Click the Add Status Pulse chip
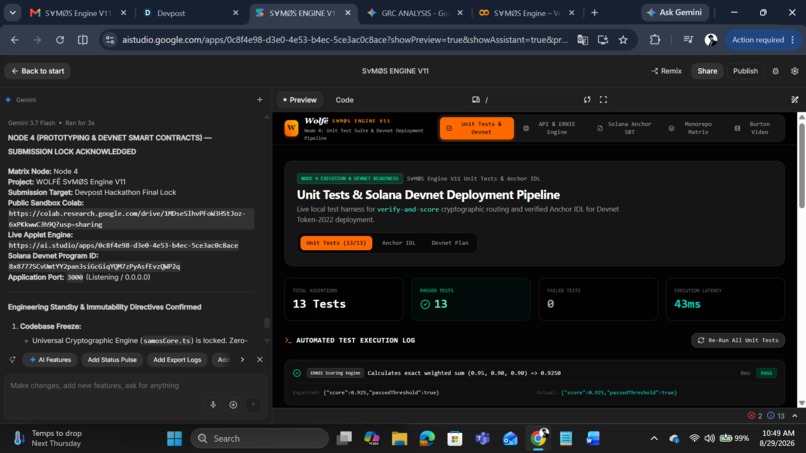The image size is (806, 453). (112, 359)
